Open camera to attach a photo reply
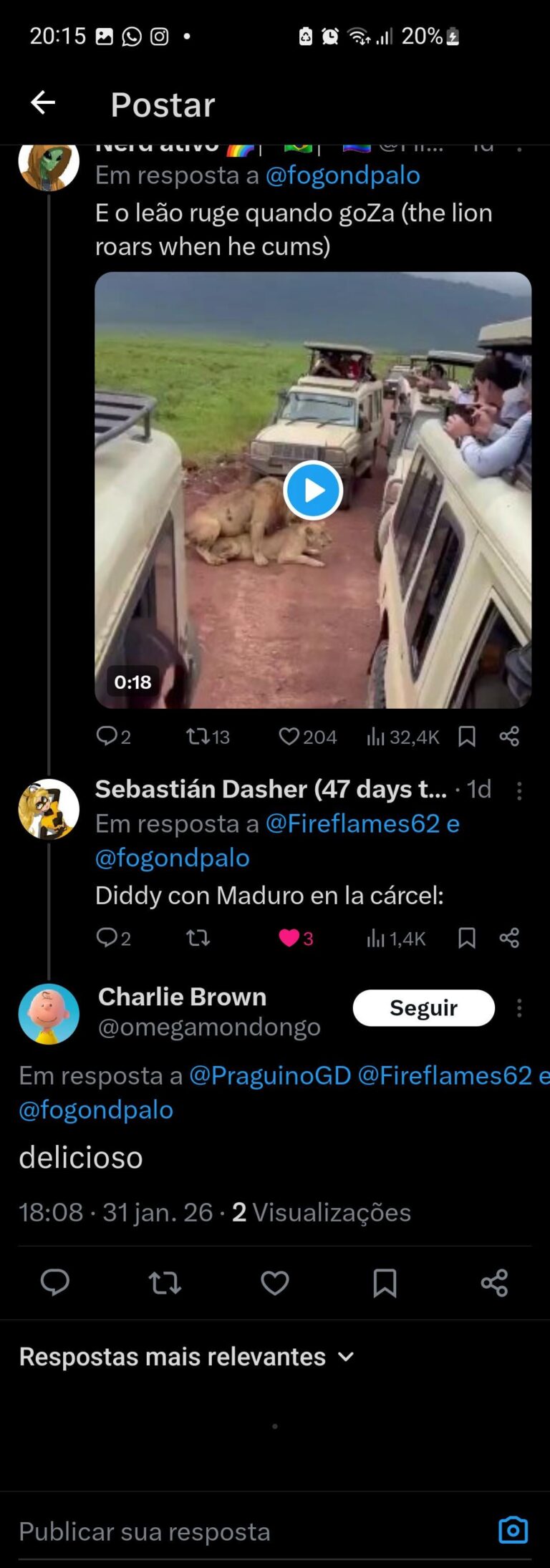 click(x=513, y=1530)
